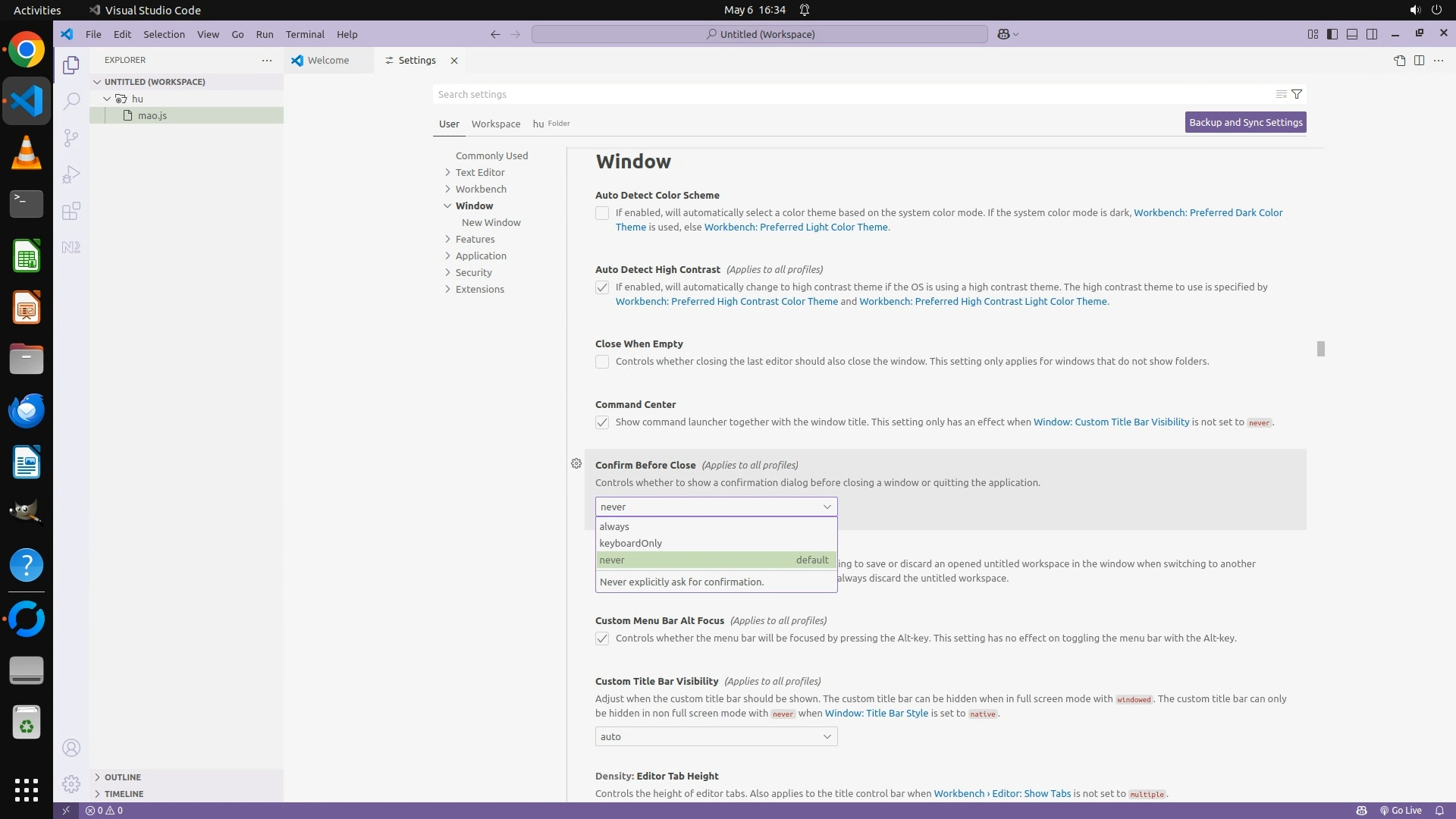Open the Extensions view

click(71, 212)
